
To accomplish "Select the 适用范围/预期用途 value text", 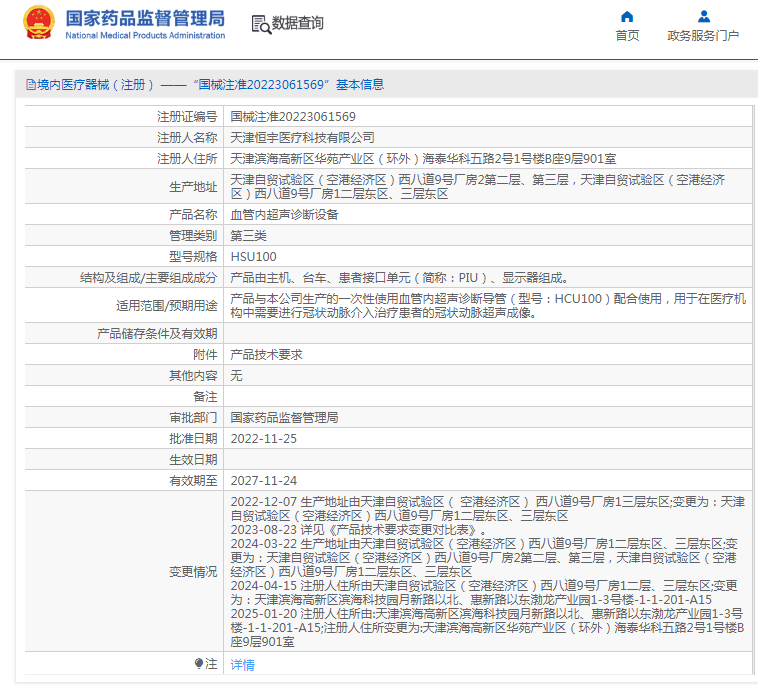I will pos(488,306).
